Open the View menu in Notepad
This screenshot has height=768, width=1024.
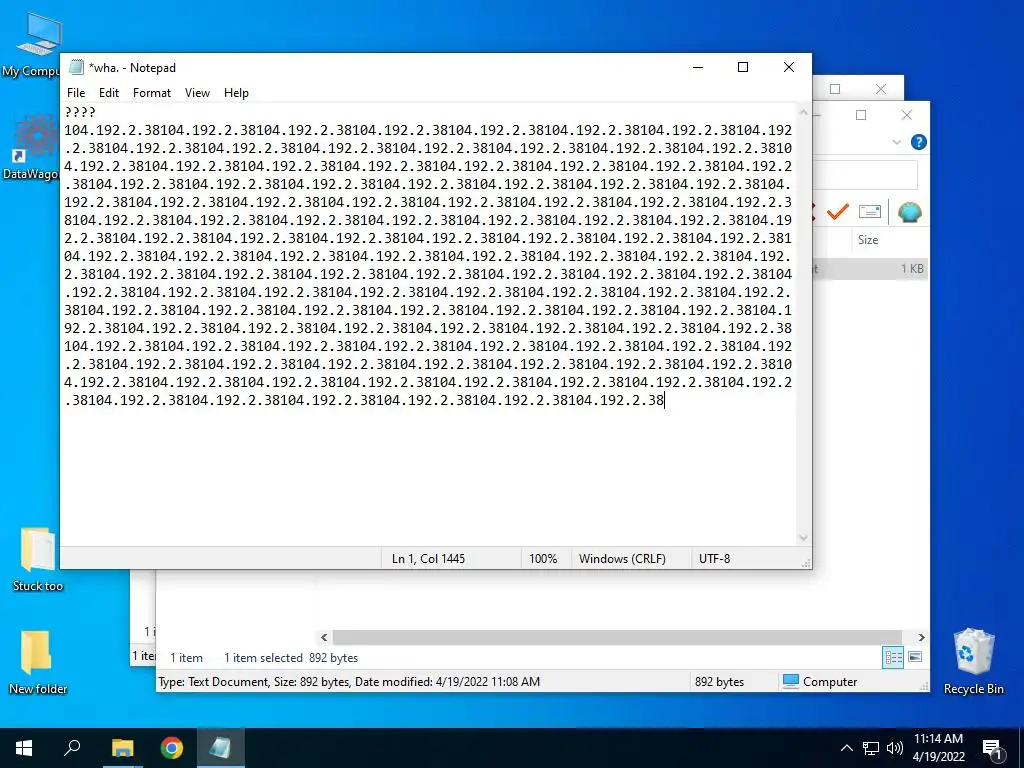click(197, 93)
